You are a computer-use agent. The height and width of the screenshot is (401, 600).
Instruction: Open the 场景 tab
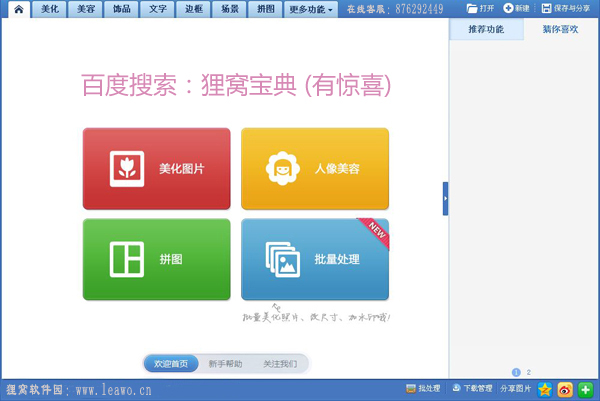click(229, 9)
